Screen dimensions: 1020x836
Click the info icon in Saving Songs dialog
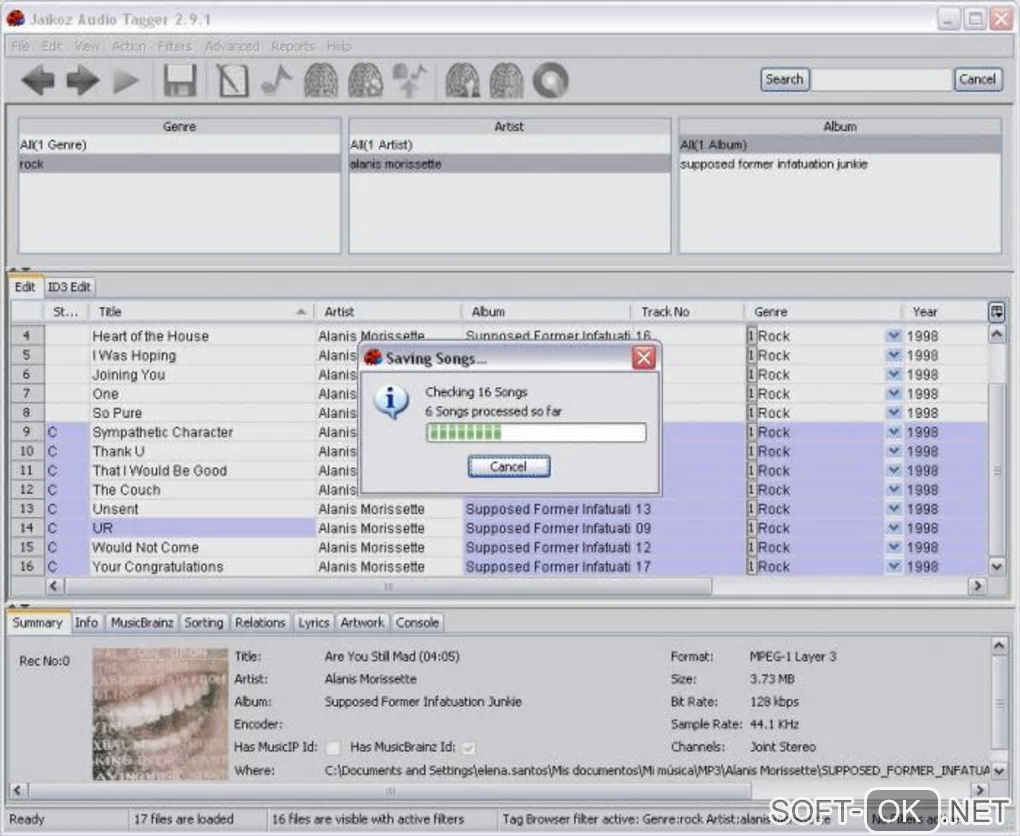click(390, 402)
